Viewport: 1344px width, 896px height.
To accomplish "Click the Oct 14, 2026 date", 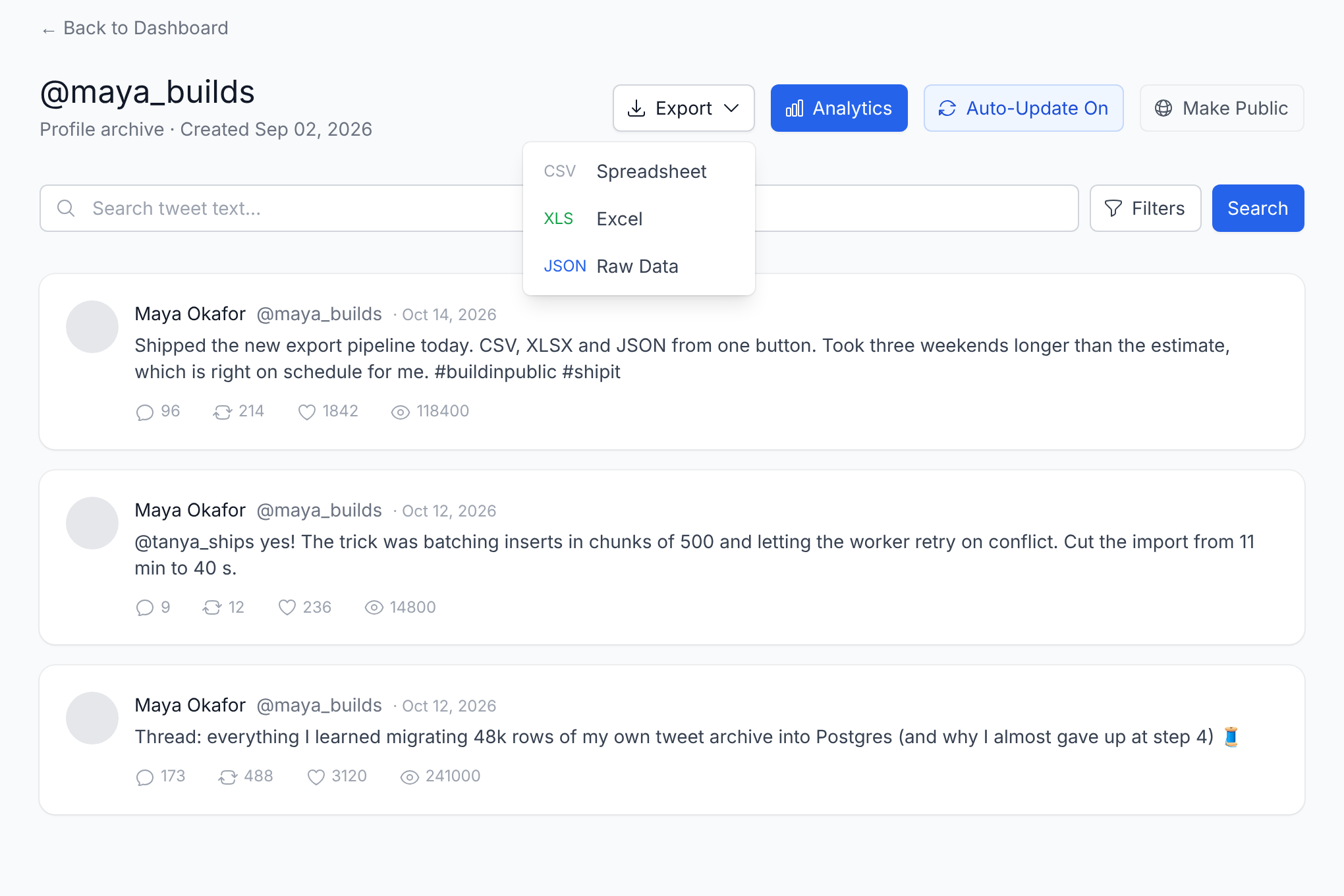I will tap(449, 315).
